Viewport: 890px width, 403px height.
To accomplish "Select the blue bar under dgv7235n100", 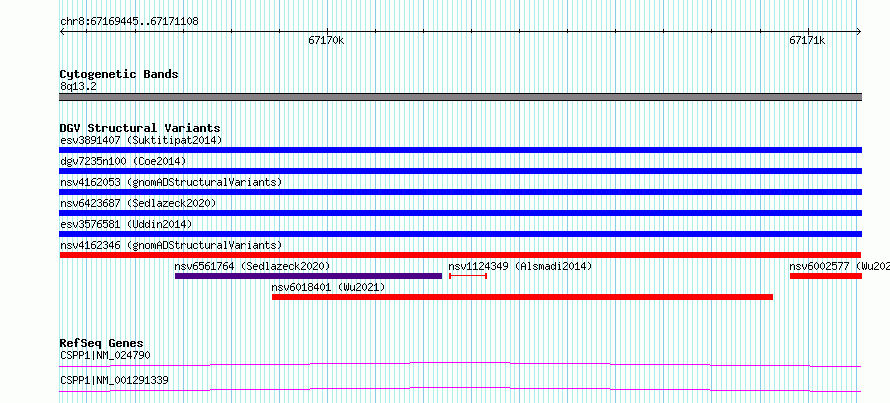I will 461,171.
